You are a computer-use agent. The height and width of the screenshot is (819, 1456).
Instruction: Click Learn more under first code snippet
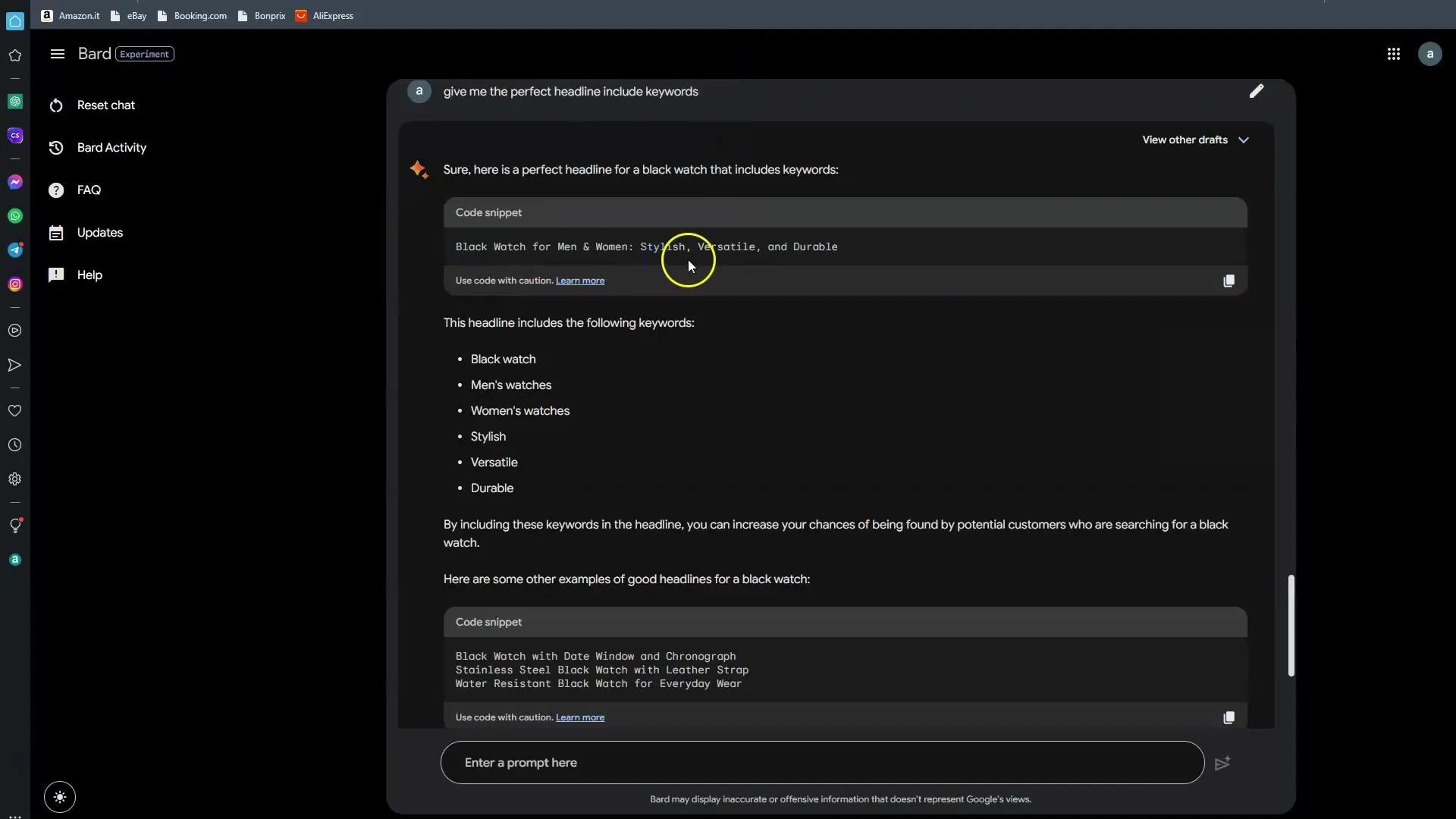point(579,281)
